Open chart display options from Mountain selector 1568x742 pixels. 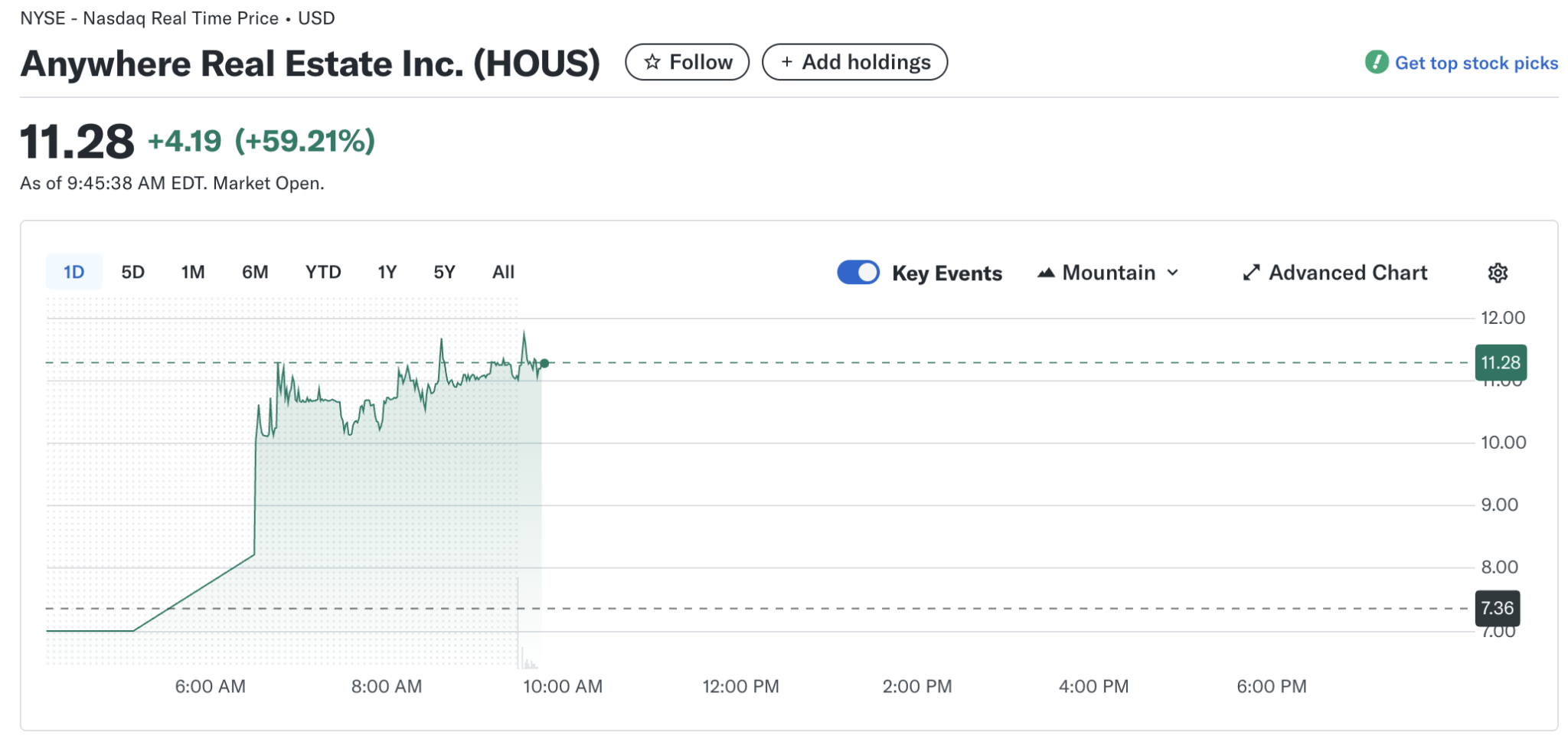pos(1108,272)
